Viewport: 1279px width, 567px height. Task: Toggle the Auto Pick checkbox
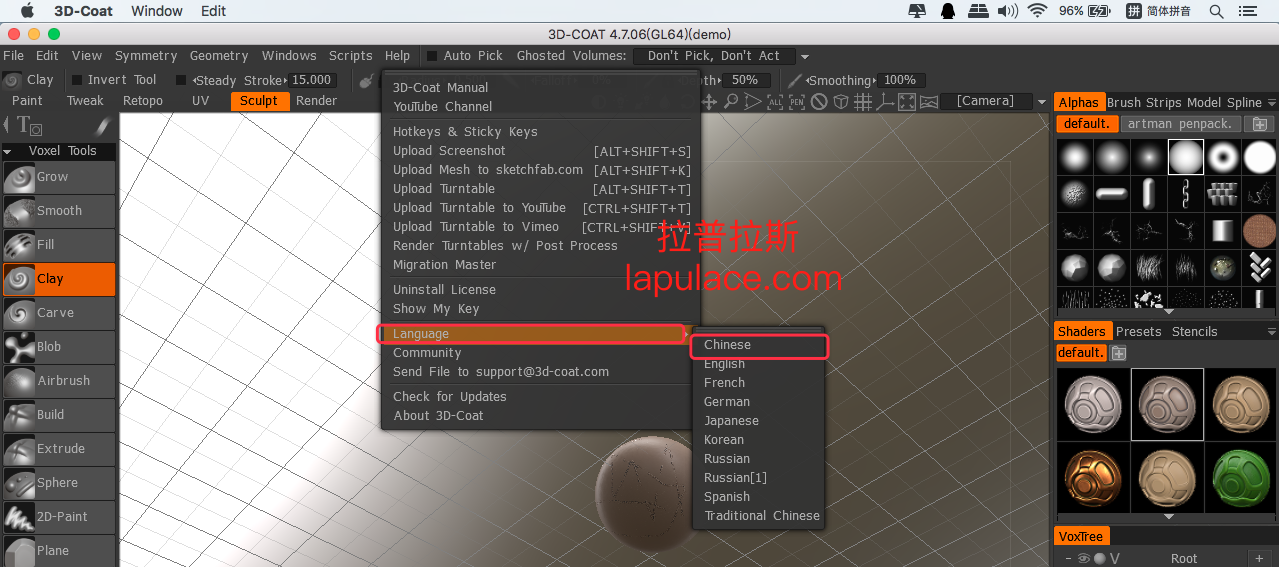tap(432, 56)
